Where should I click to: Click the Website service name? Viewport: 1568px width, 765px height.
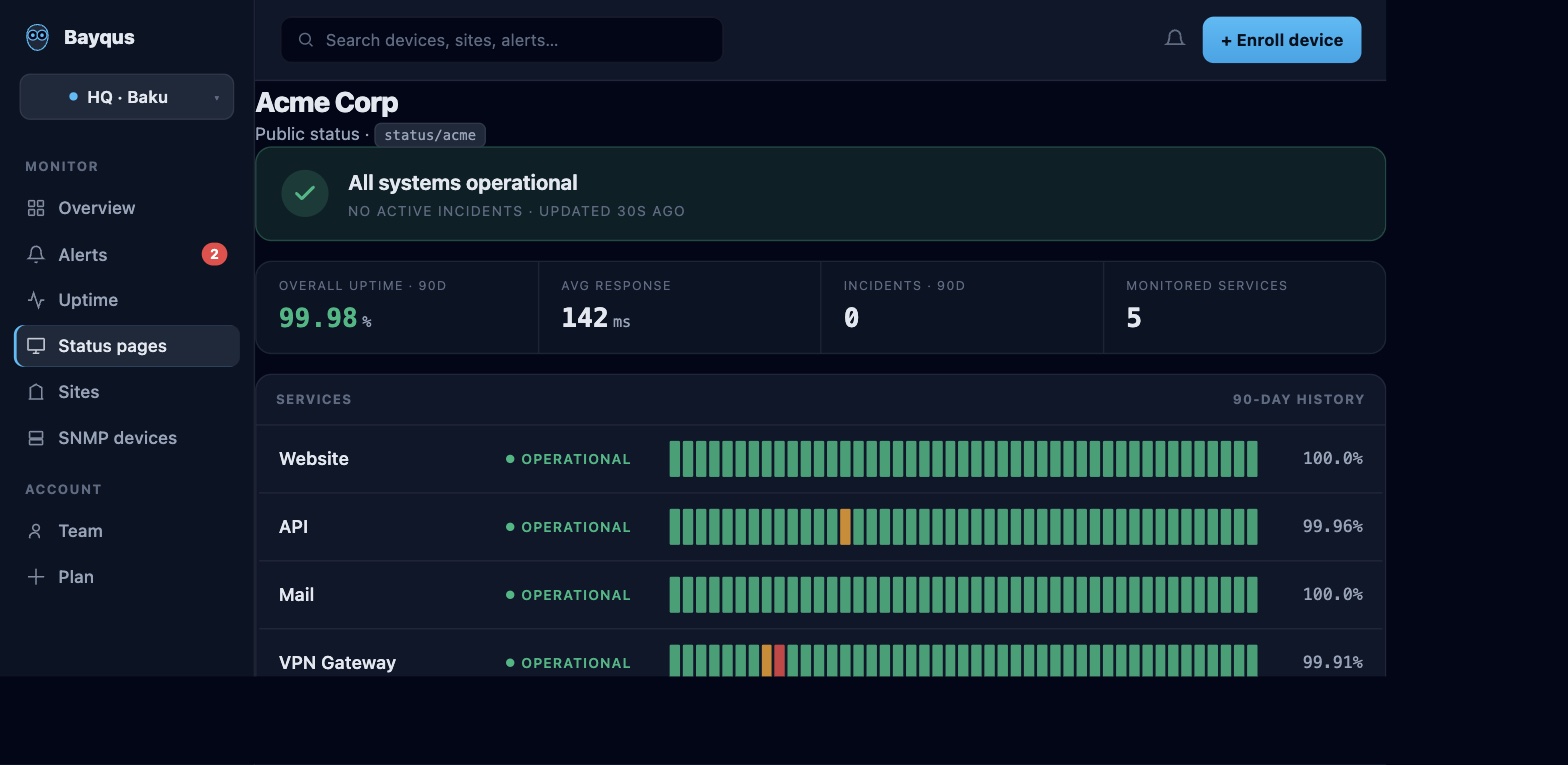[314, 459]
